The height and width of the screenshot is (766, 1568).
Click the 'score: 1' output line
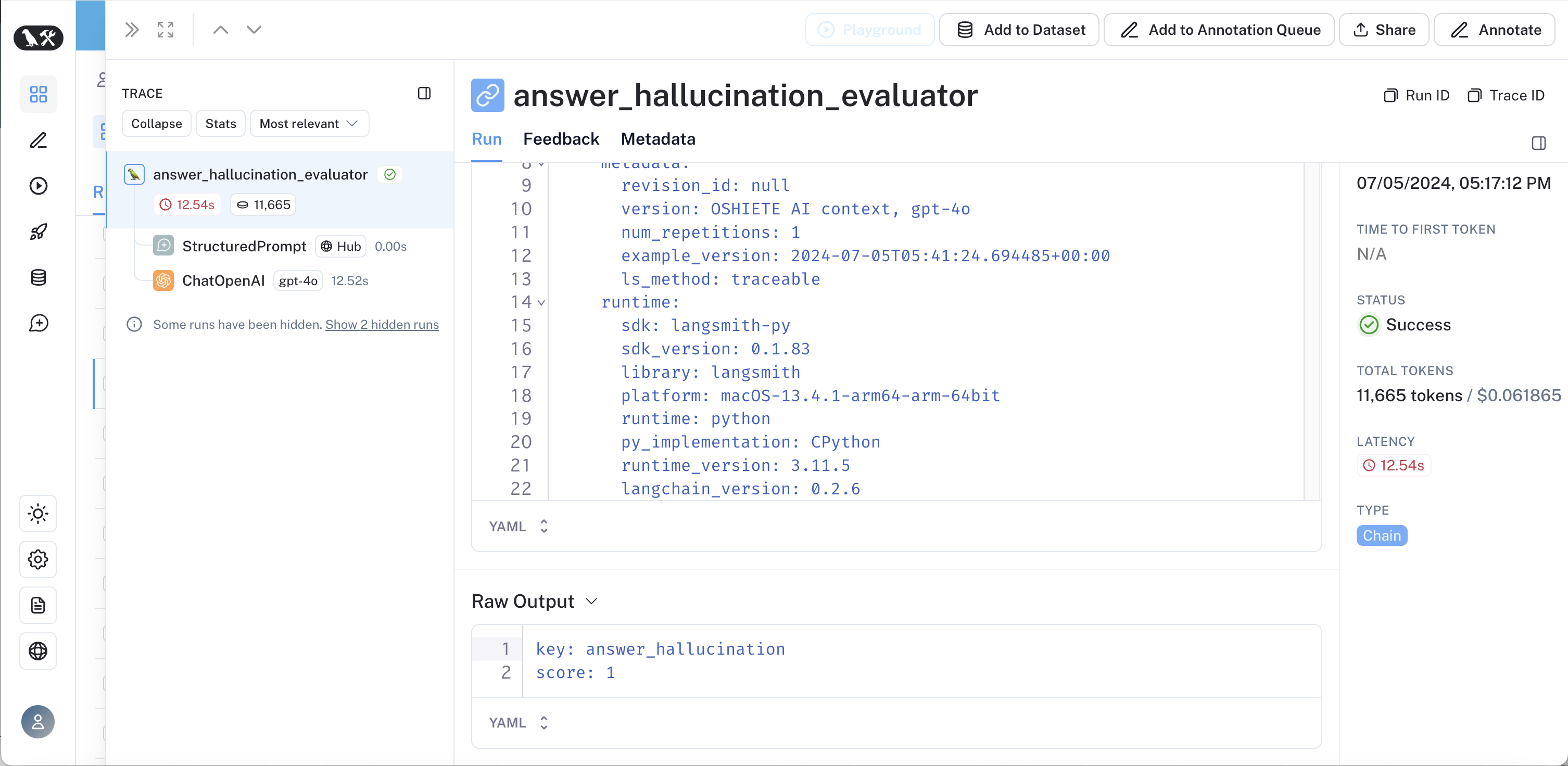575,672
